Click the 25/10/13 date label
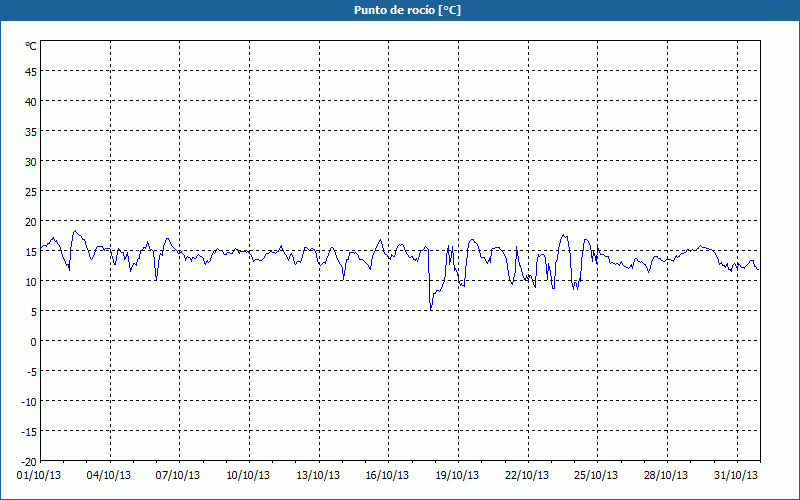800x500 pixels. pyautogui.click(x=596, y=476)
